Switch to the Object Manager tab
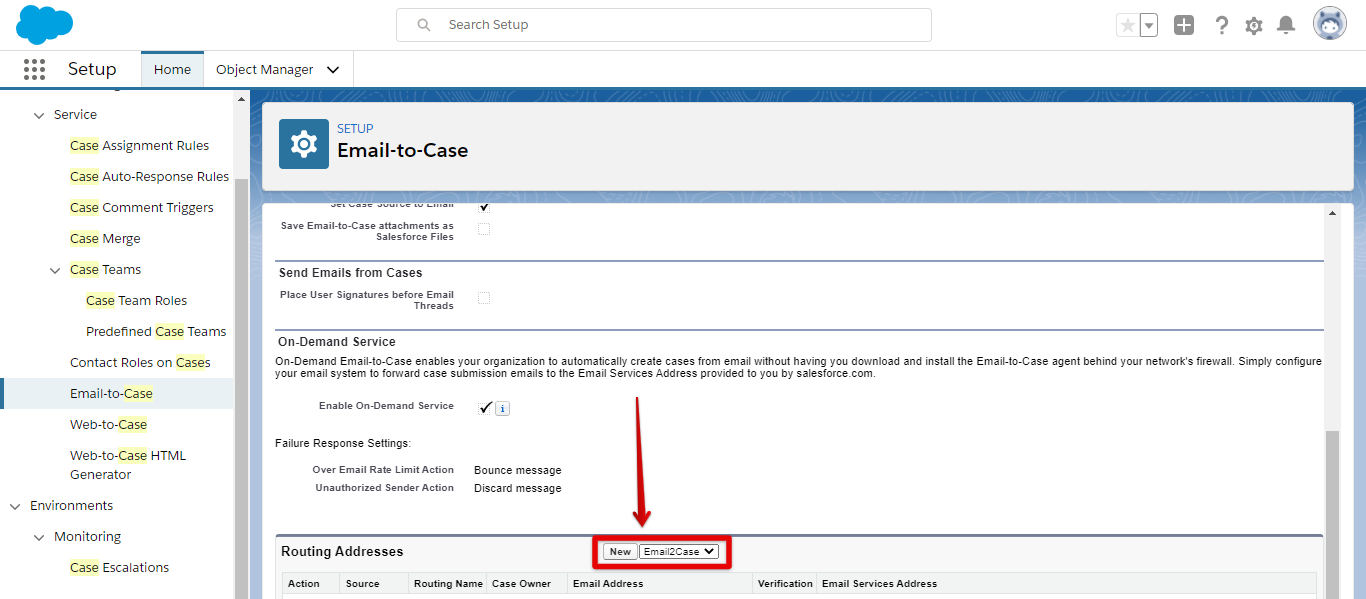The height and width of the screenshot is (599, 1366). point(266,69)
